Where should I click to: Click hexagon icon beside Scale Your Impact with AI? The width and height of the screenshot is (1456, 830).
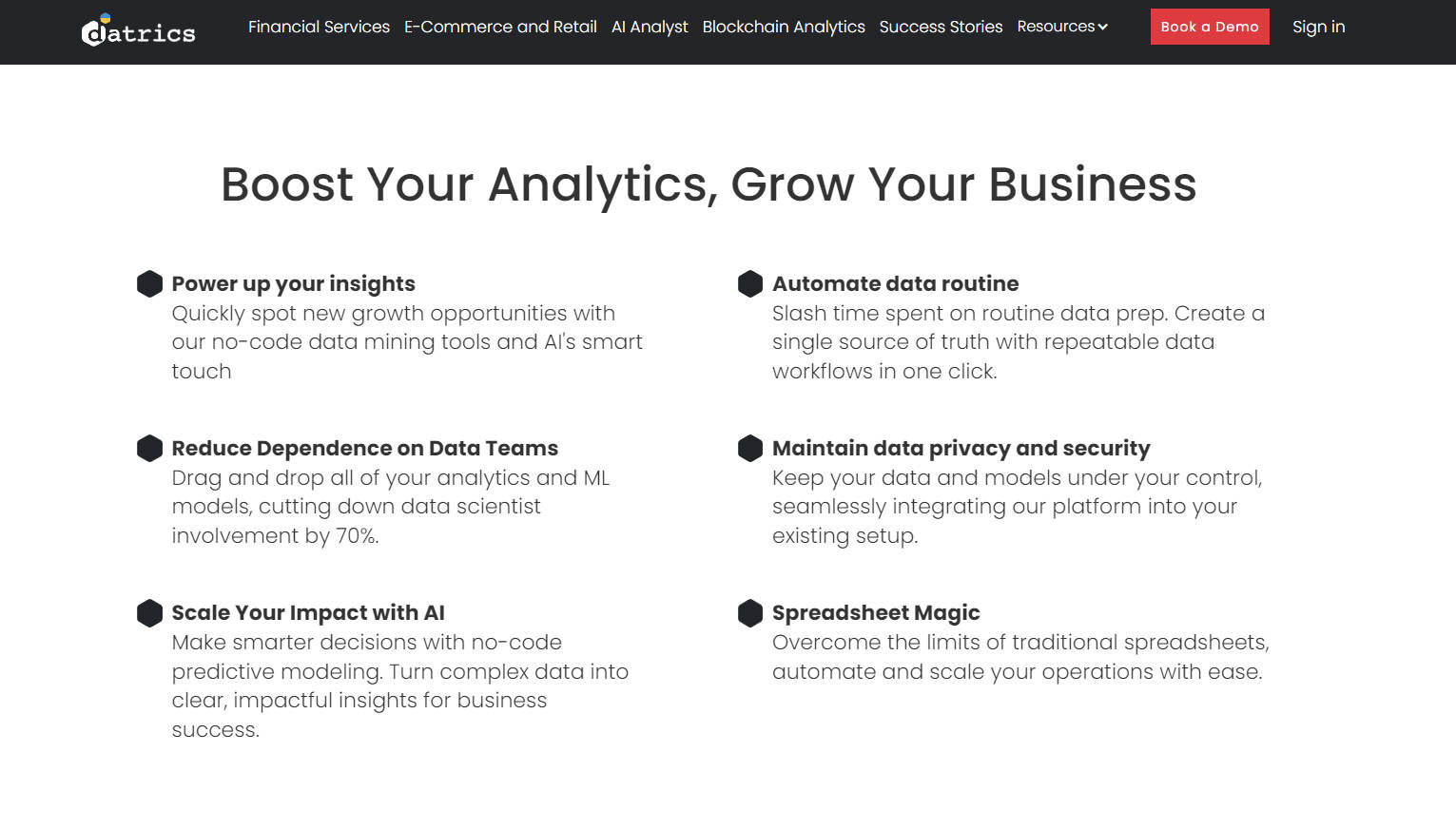coord(149,612)
